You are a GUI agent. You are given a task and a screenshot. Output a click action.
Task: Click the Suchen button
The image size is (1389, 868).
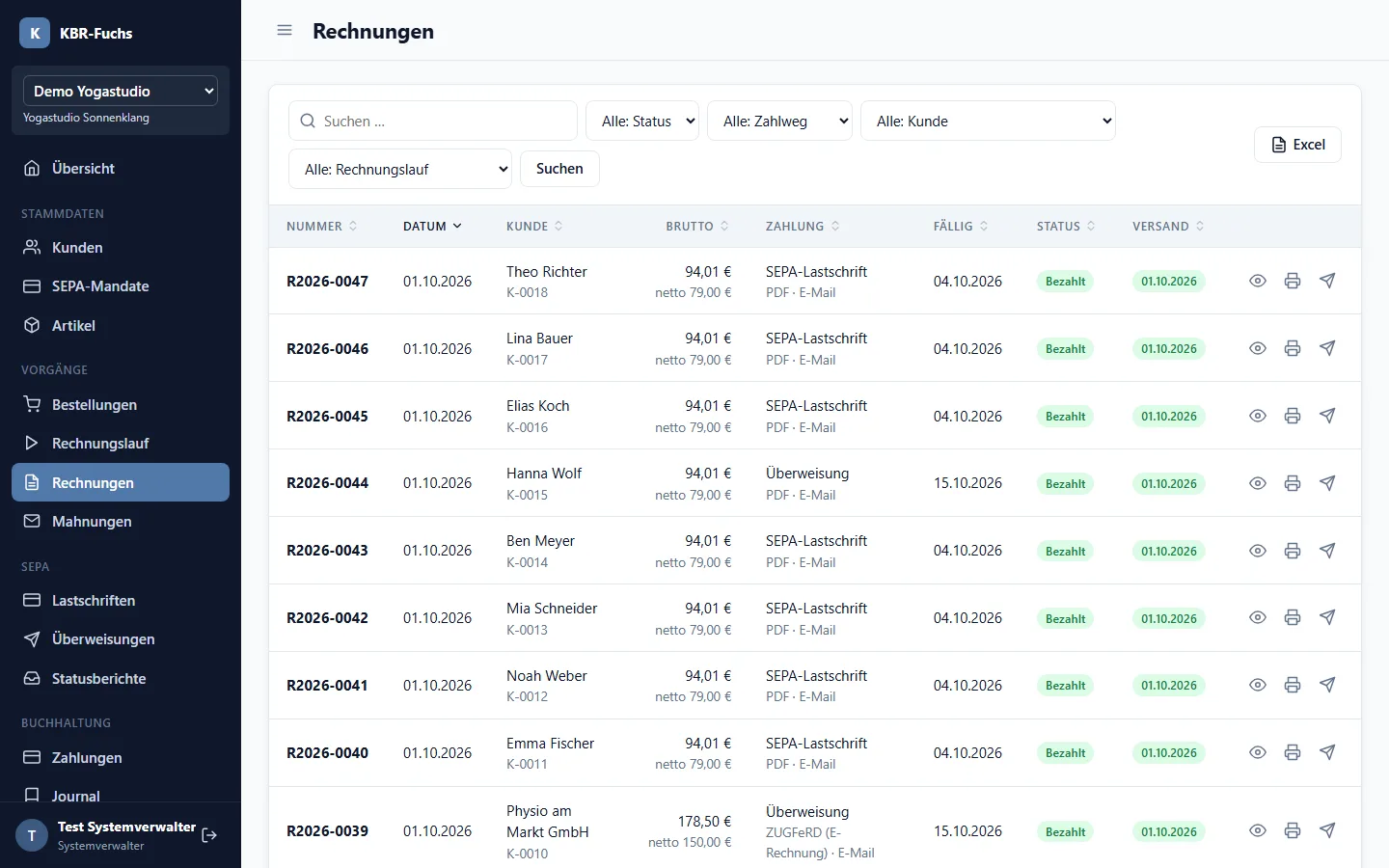coord(559,169)
